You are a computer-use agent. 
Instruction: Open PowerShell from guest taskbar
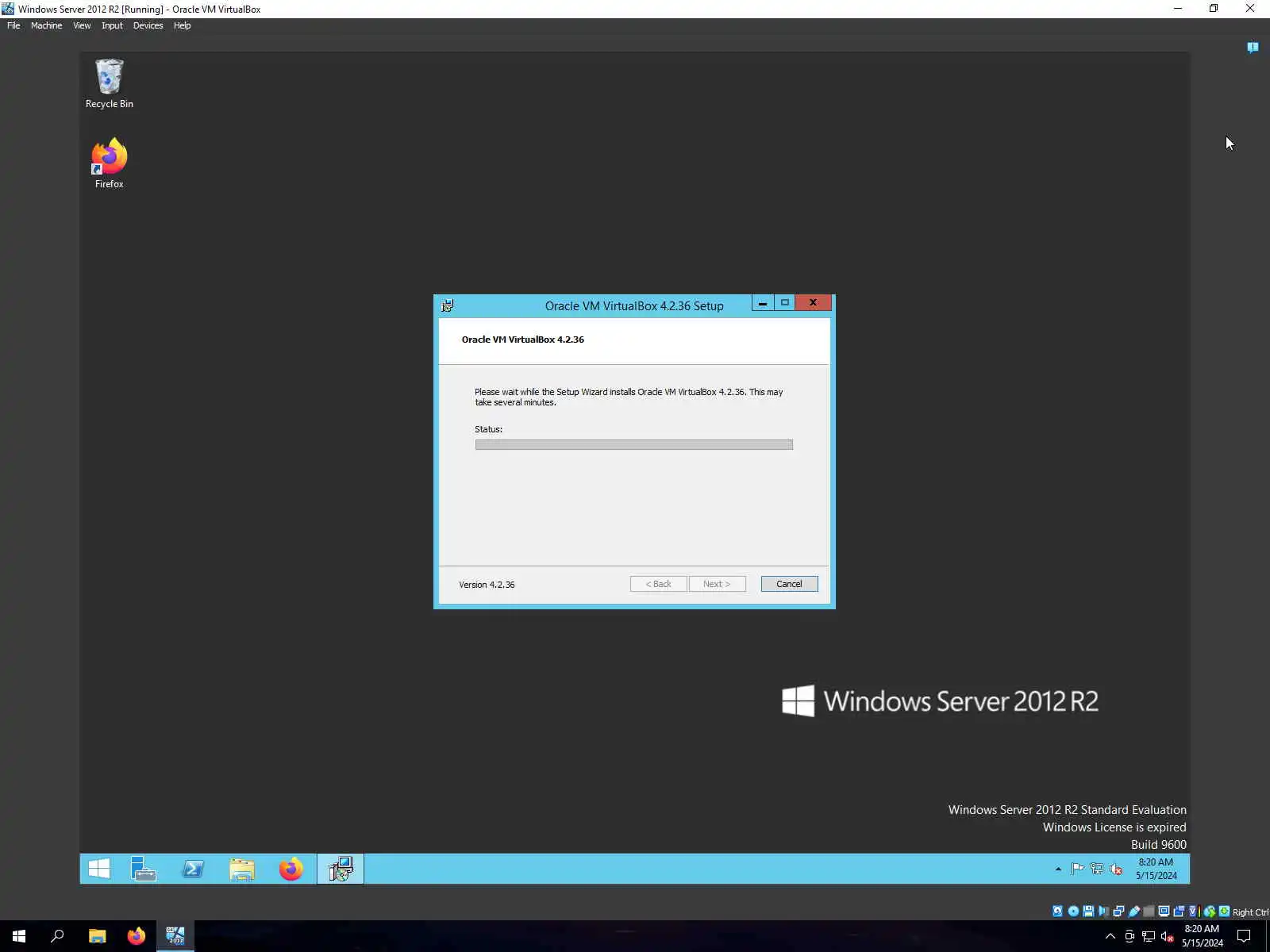pyautogui.click(x=193, y=869)
